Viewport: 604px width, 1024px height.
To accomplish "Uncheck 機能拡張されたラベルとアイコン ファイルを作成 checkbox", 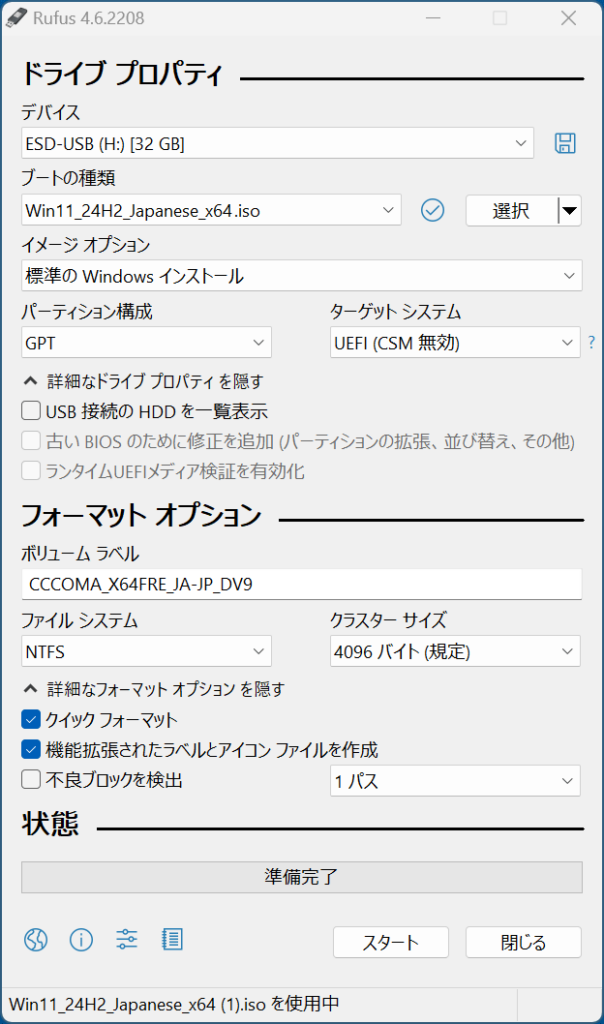I will click(x=31, y=750).
